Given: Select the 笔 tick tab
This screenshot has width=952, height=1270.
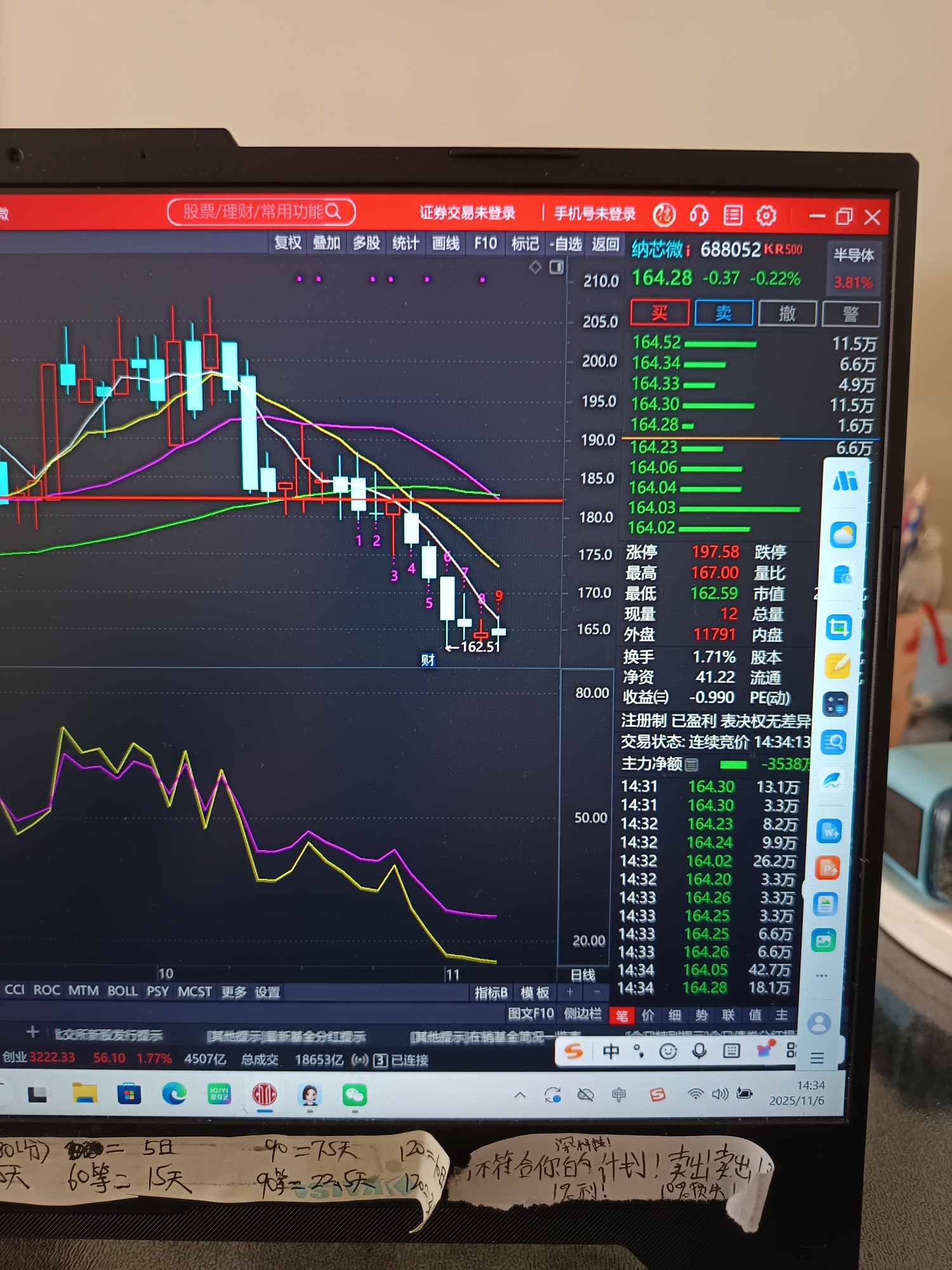Looking at the screenshot, I should coord(622,1015).
